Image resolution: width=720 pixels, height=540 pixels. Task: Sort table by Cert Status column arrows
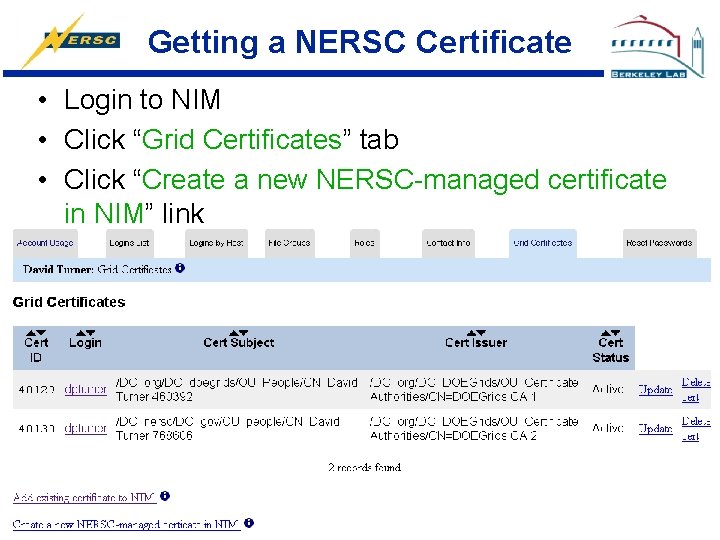click(x=611, y=332)
